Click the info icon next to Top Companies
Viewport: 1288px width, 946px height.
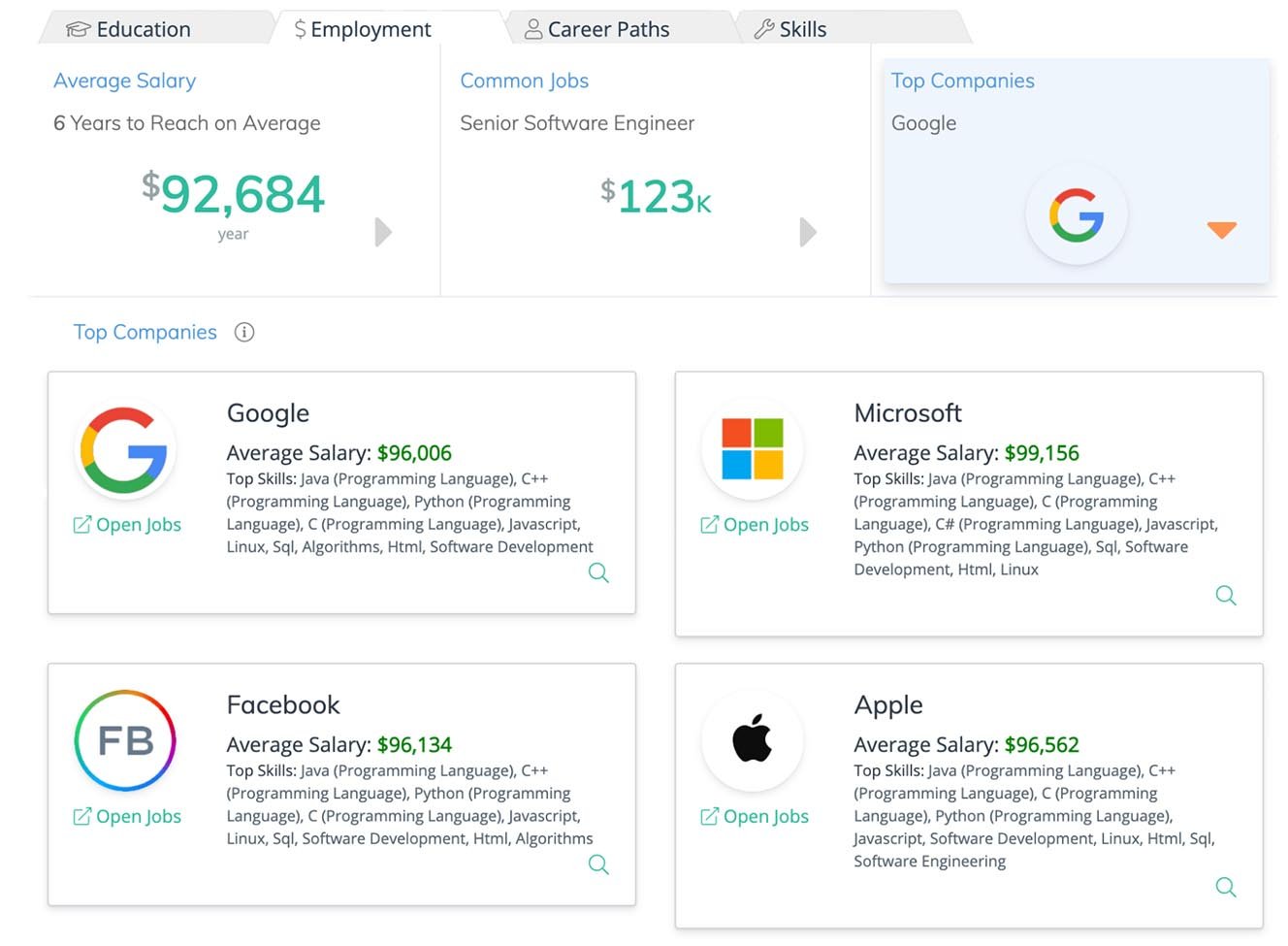pos(244,332)
